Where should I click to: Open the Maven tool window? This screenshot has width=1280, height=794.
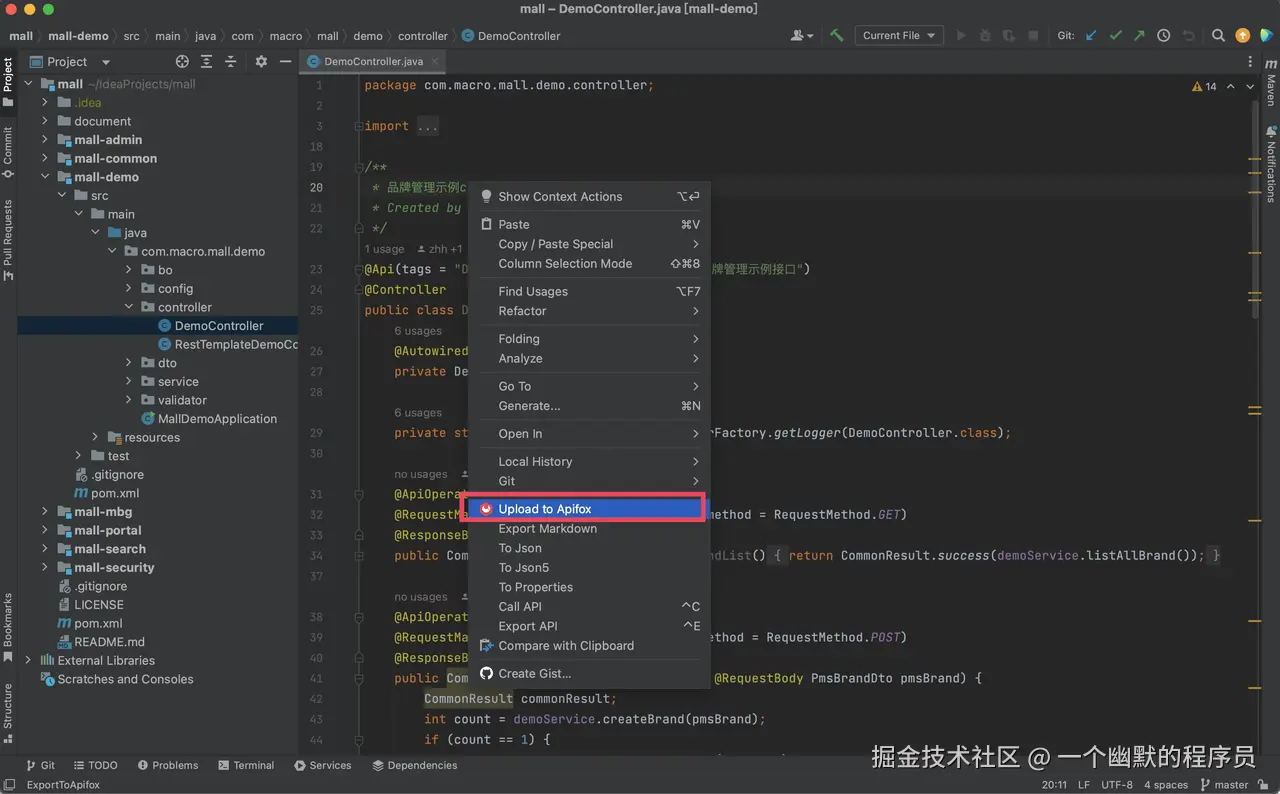1271,83
